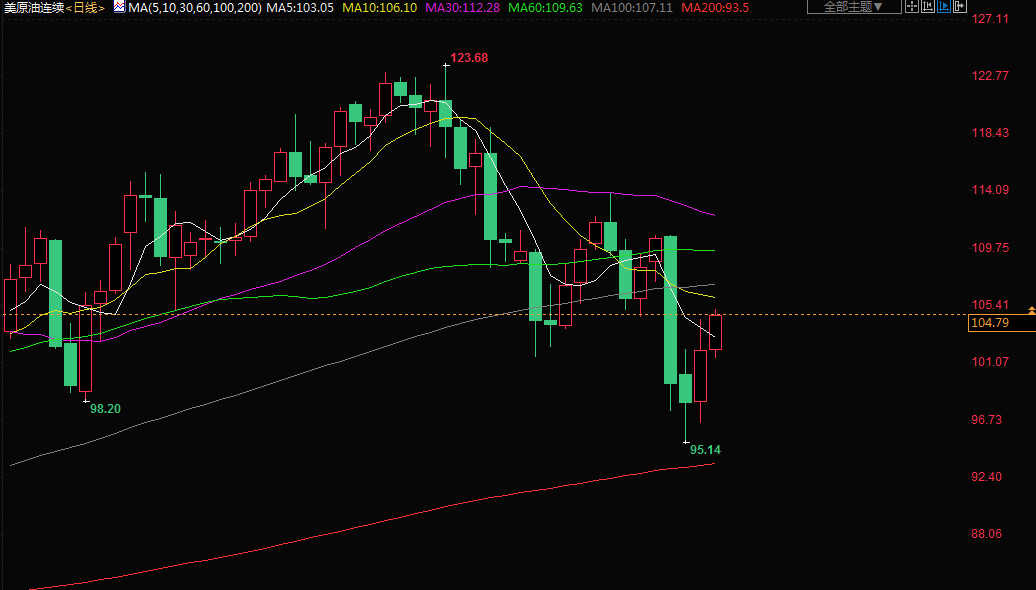Click the MA indicator chart icon
Screen dimensions: 1036x590
click(x=119, y=7)
